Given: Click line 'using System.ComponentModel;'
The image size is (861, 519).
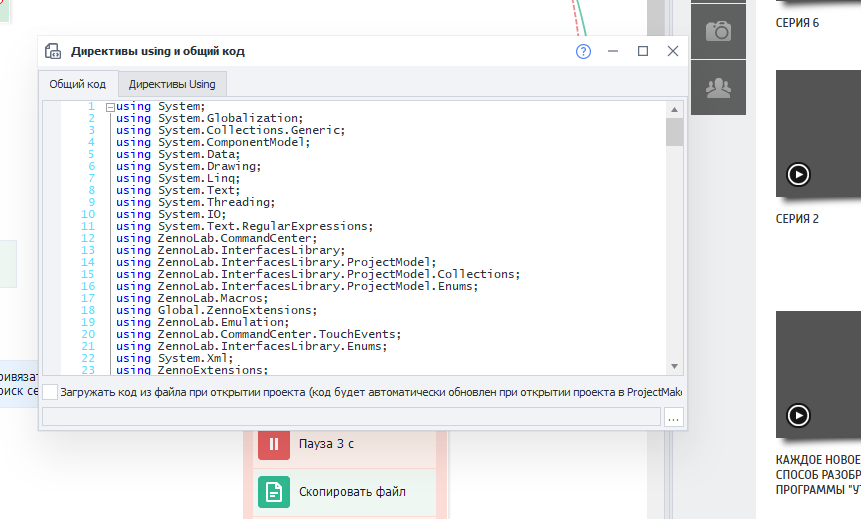Looking at the screenshot, I should tap(213, 142).
